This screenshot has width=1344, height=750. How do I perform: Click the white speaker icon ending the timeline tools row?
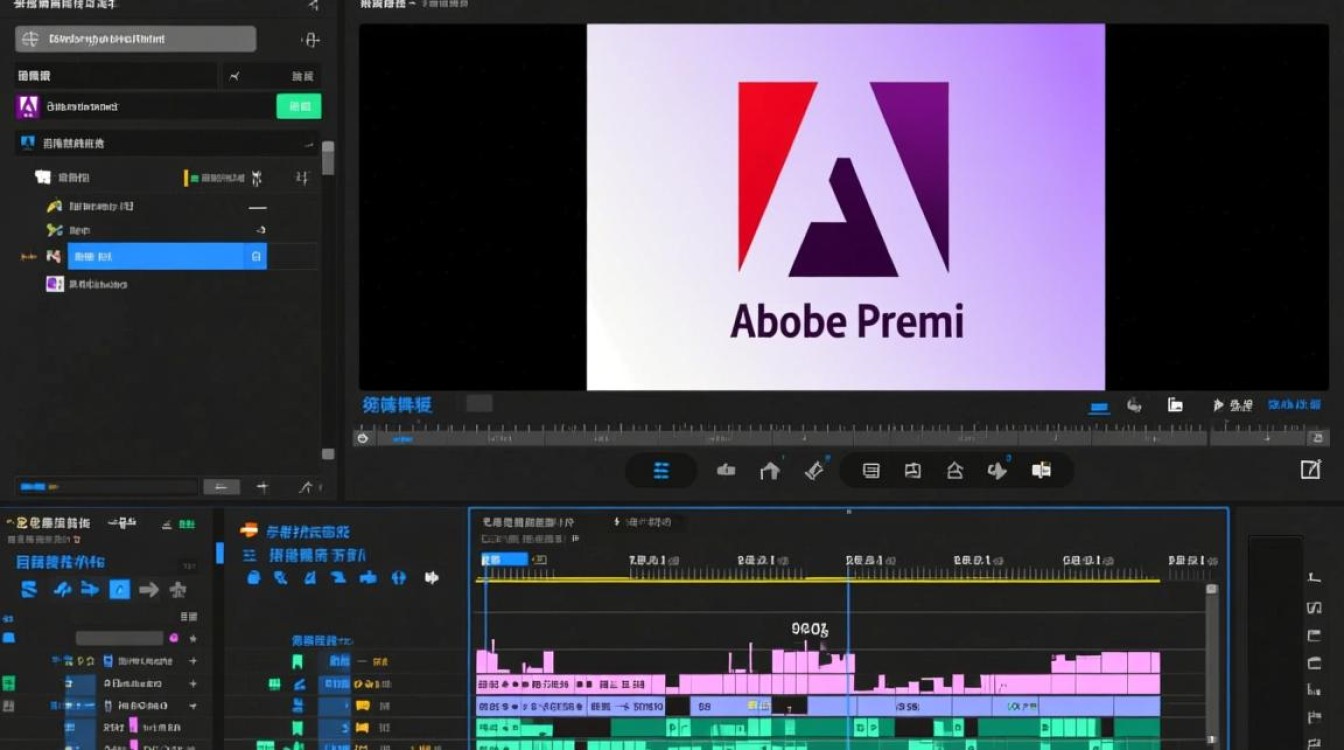click(432, 577)
